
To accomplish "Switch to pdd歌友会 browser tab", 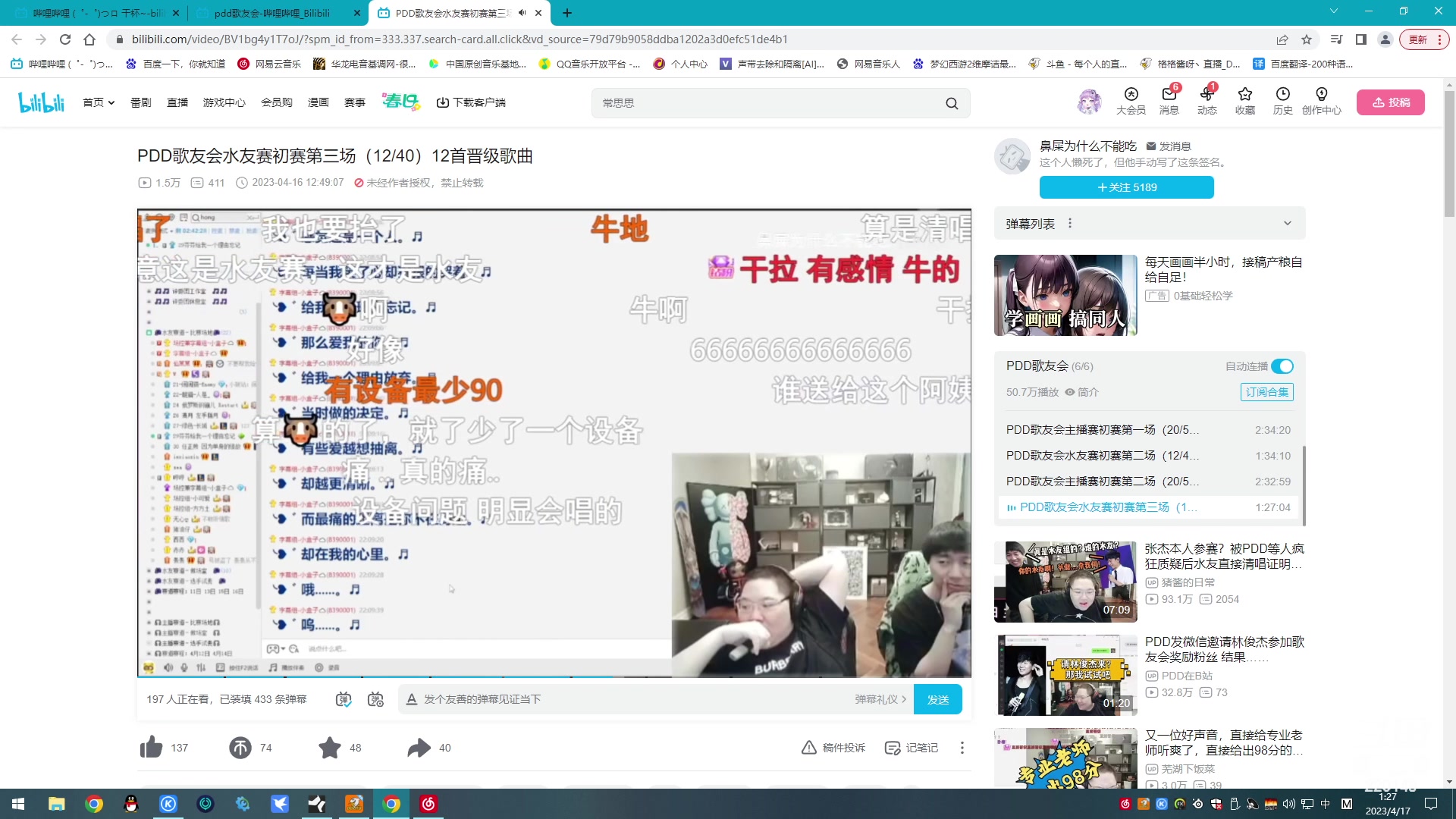I will [277, 13].
